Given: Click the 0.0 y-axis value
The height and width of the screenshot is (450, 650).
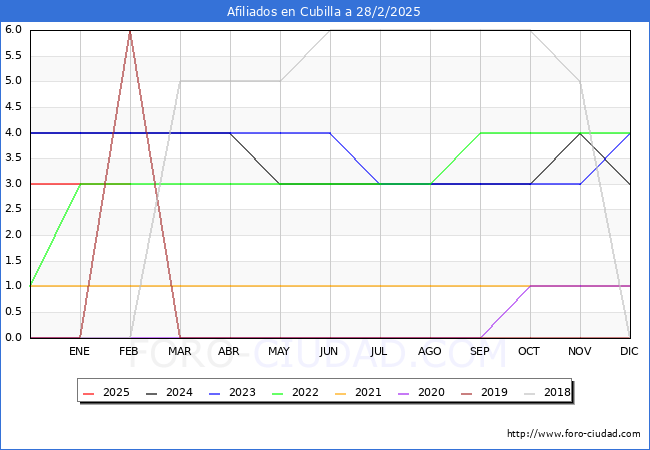Looking at the screenshot, I should [13, 338].
